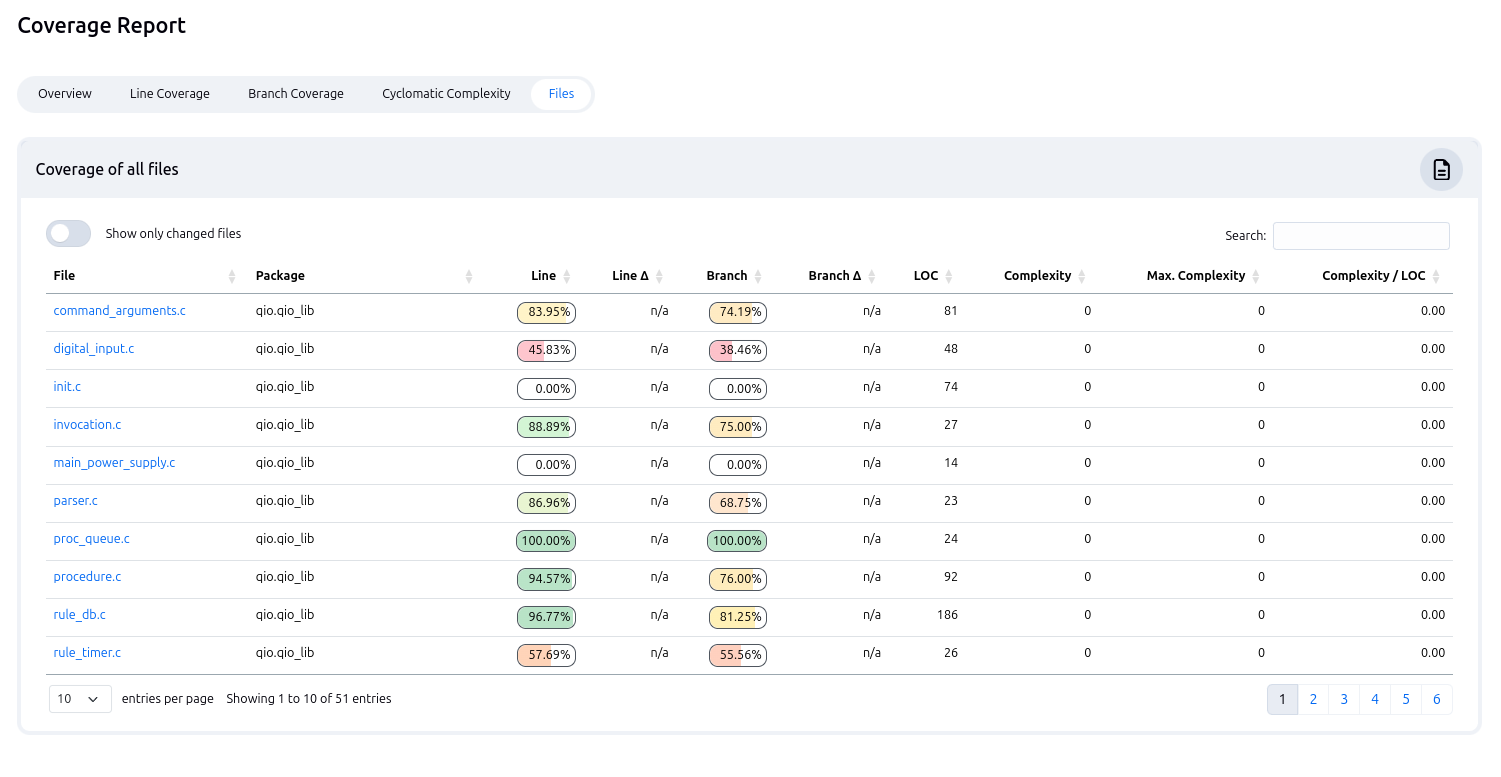The height and width of the screenshot is (777, 1501).
Task: Click the 'Coverage Report' page title
Action: [x=102, y=26]
